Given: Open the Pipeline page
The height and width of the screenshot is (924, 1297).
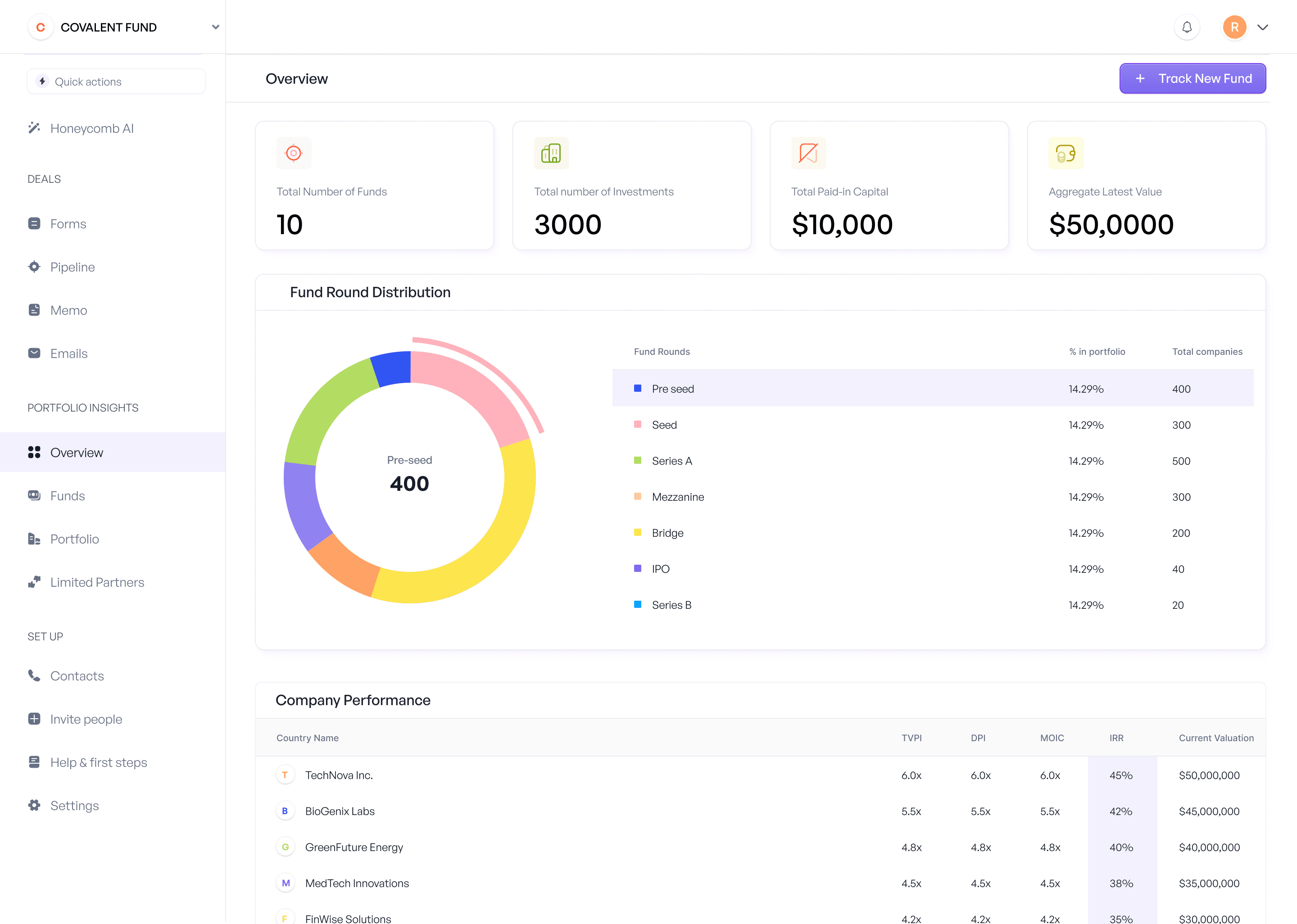Looking at the screenshot, I should pyautogui.click(x=72, y=267).
